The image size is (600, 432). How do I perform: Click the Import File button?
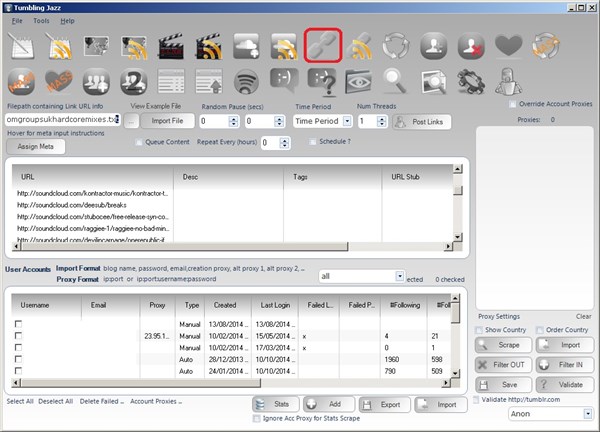pyautogui.click(x=167, y=121)
